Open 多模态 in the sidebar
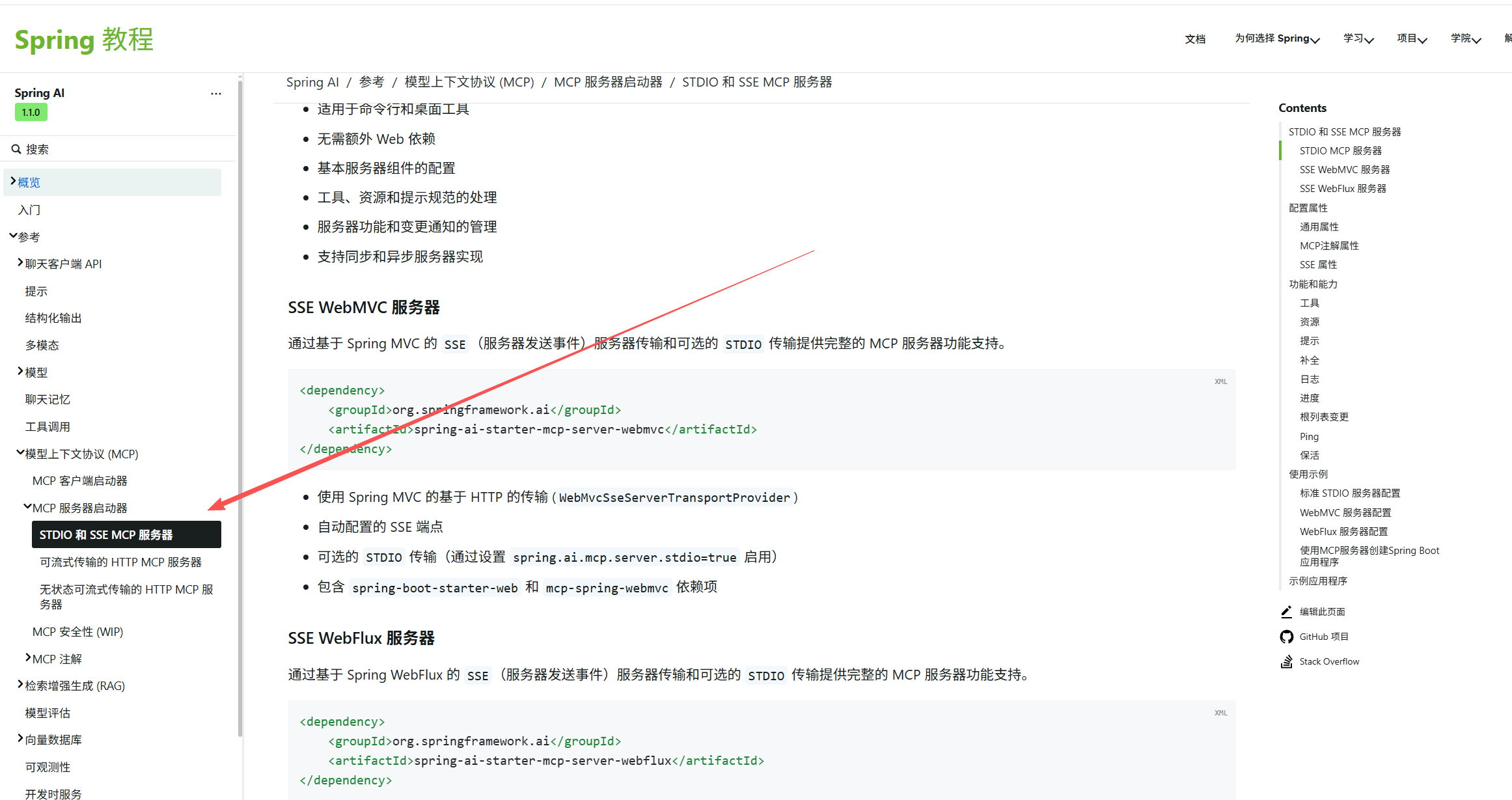This screenshot has height=800, width=1512. click(42, 345)
